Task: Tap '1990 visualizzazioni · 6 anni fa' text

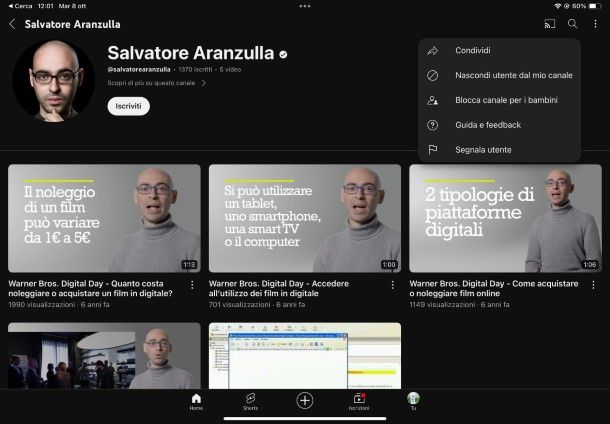Action: coord(59,305)
